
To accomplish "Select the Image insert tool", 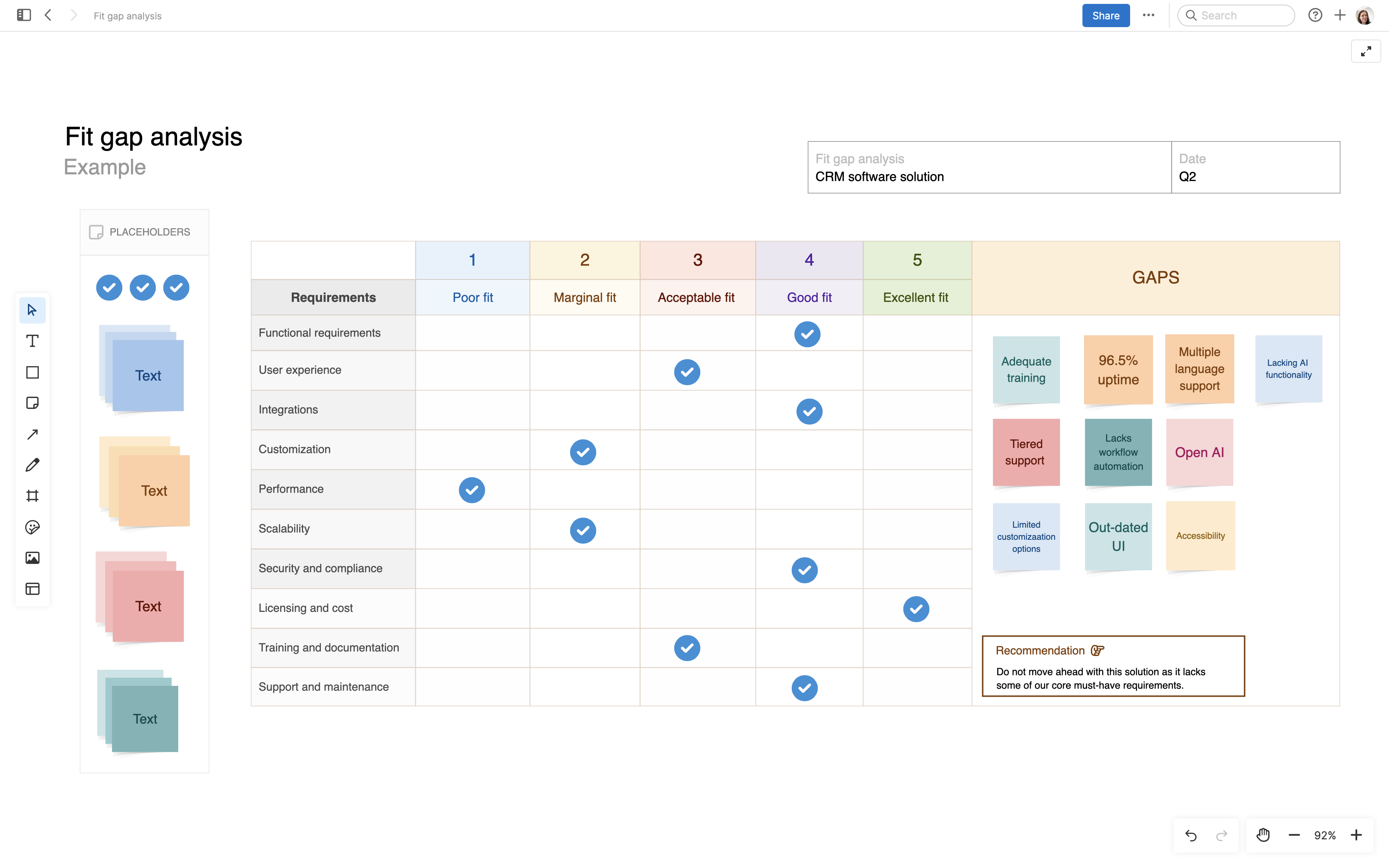I will [32, 558].
